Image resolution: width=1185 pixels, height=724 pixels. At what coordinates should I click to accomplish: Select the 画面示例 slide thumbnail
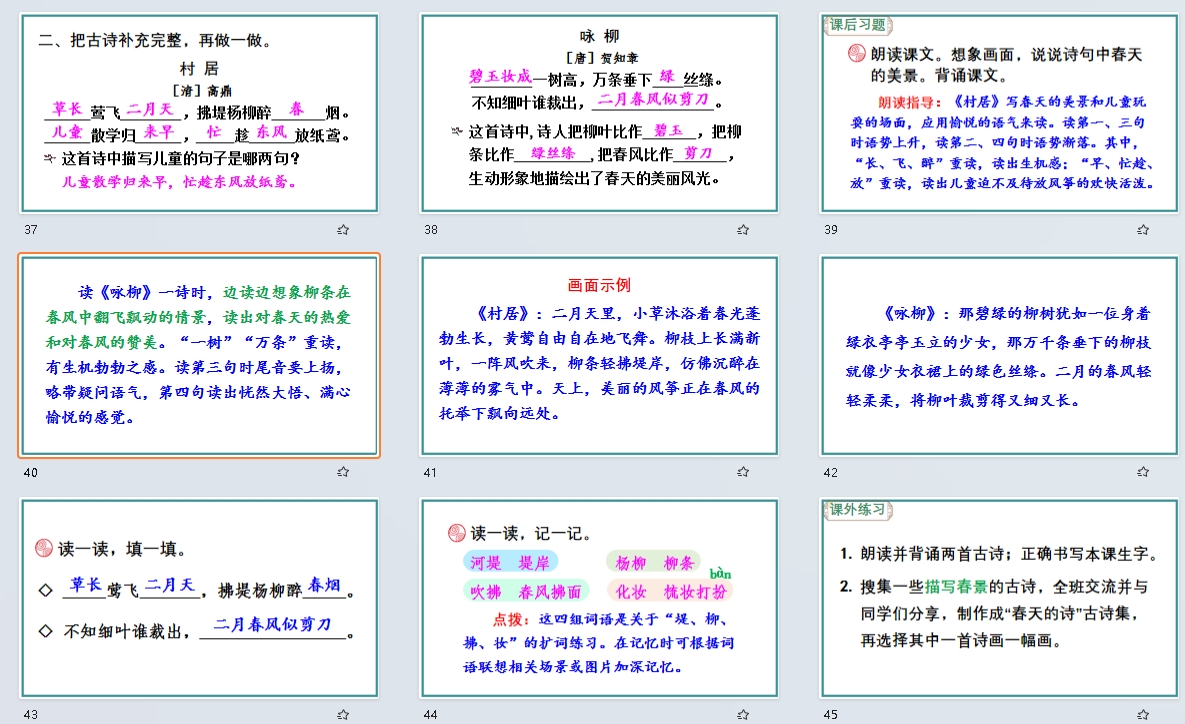pos(599,356)
